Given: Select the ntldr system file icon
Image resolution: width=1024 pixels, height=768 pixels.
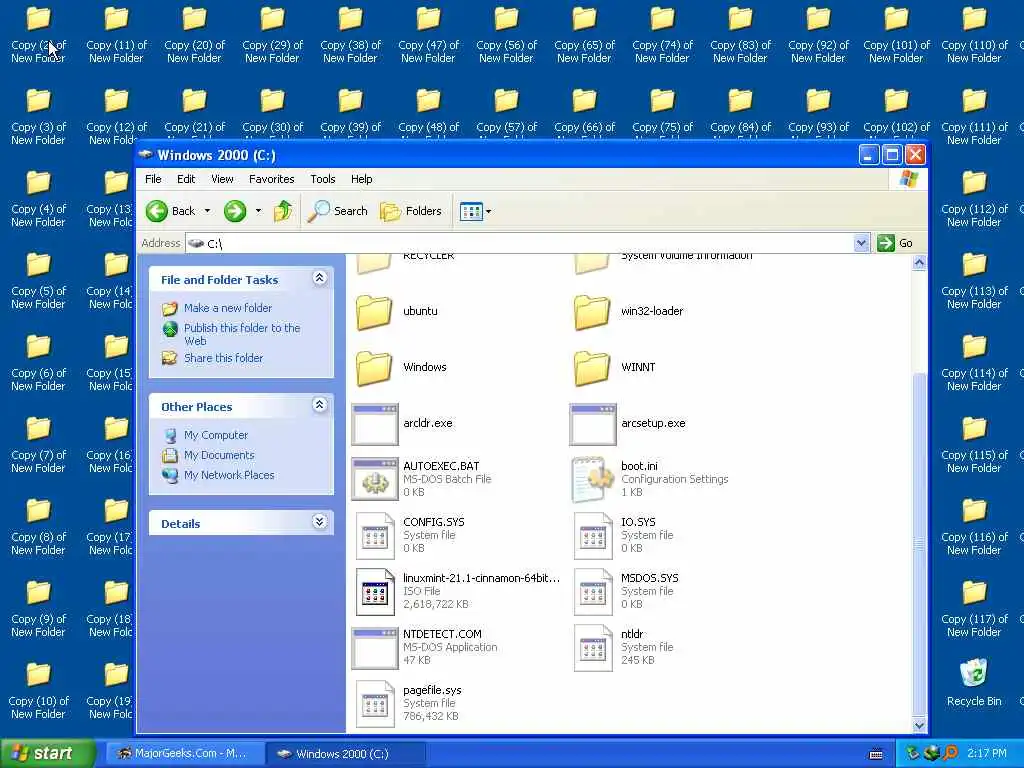Looking at the screenshot, I should click(x=593, y=648).
